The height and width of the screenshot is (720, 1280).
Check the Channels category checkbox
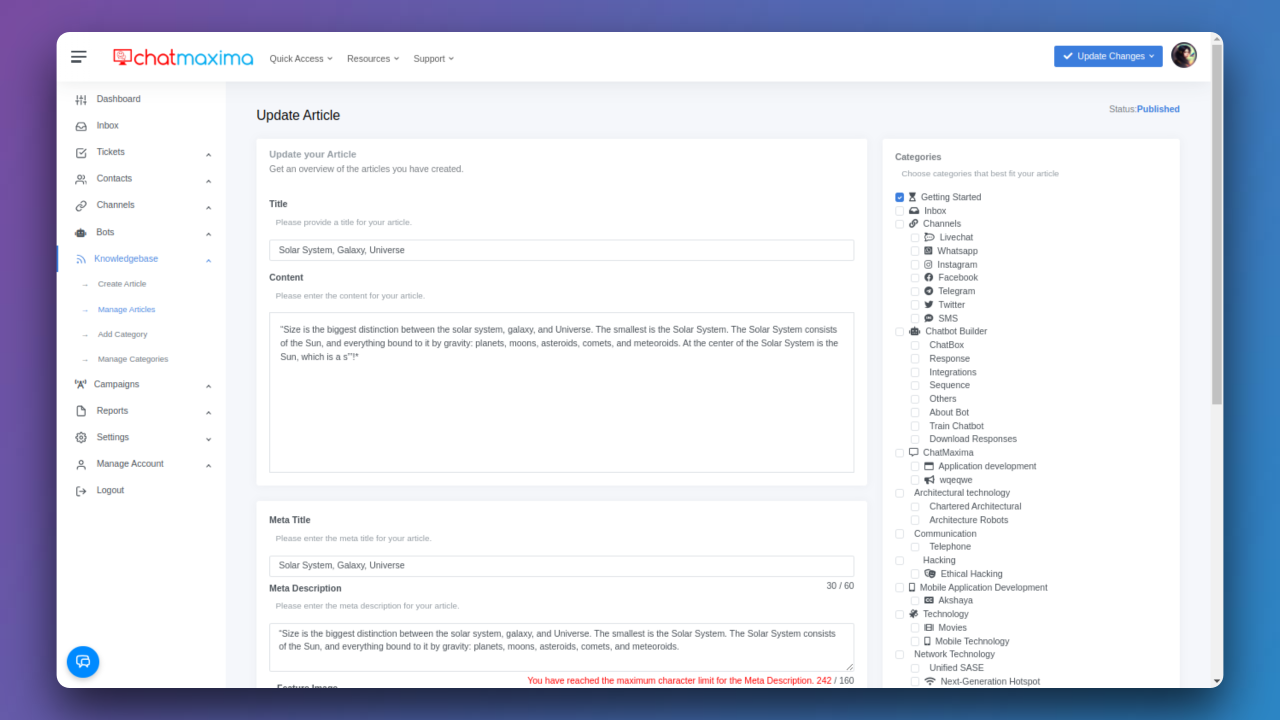coord(900,224)
